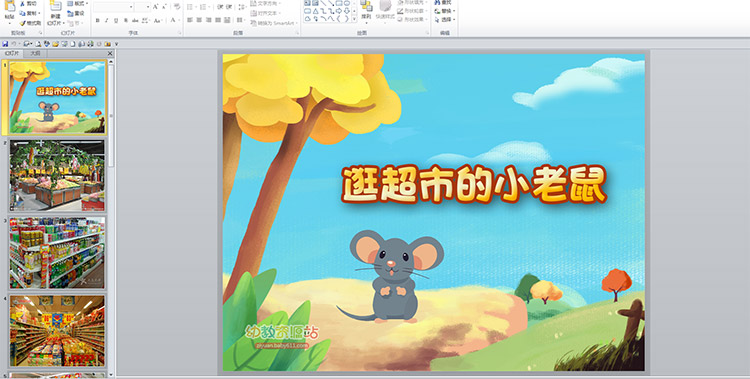Image resolution: width=750 pixels, height=379 pixels.
Task: Click the thumbnail pane scroll down arrow
Action: click(x=111, y=375)
